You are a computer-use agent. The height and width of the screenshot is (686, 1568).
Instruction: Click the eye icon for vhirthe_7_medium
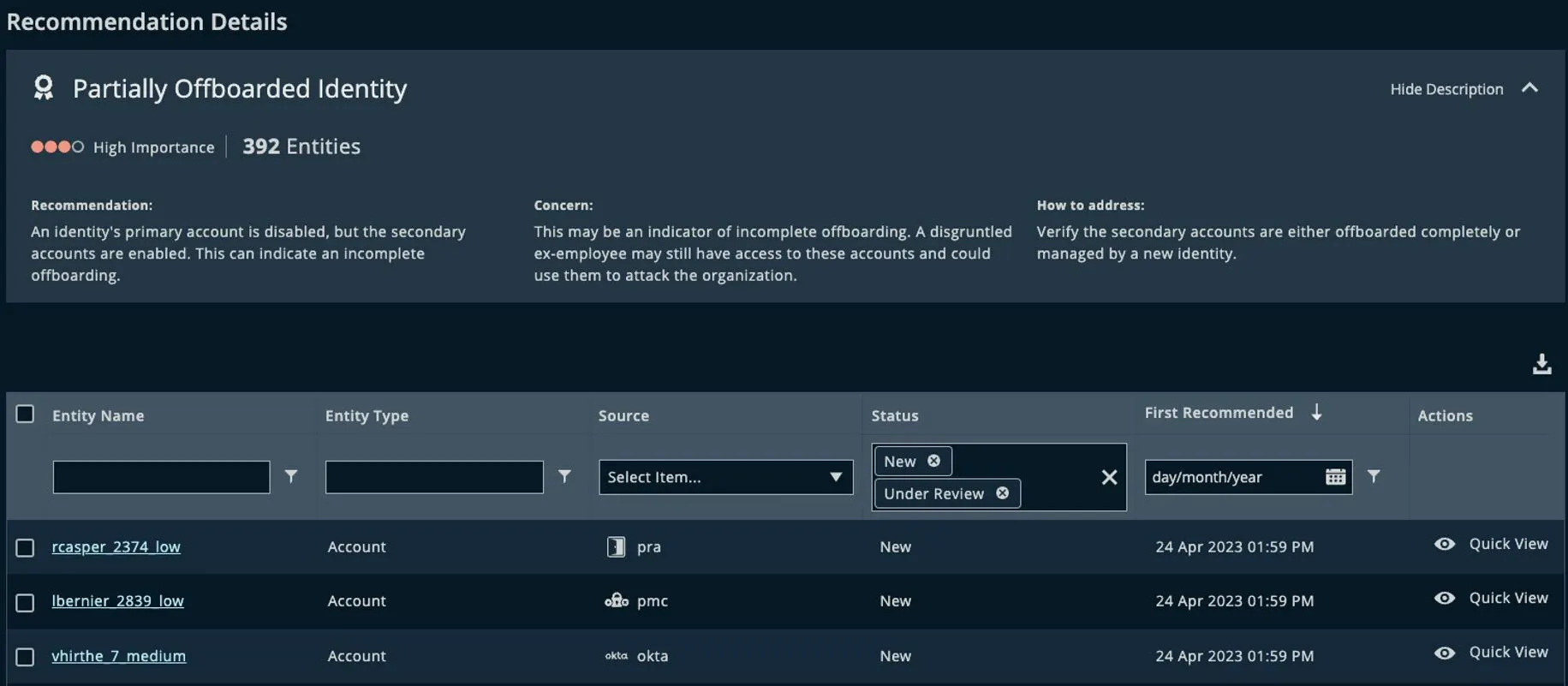click(x=1445, y=653)
